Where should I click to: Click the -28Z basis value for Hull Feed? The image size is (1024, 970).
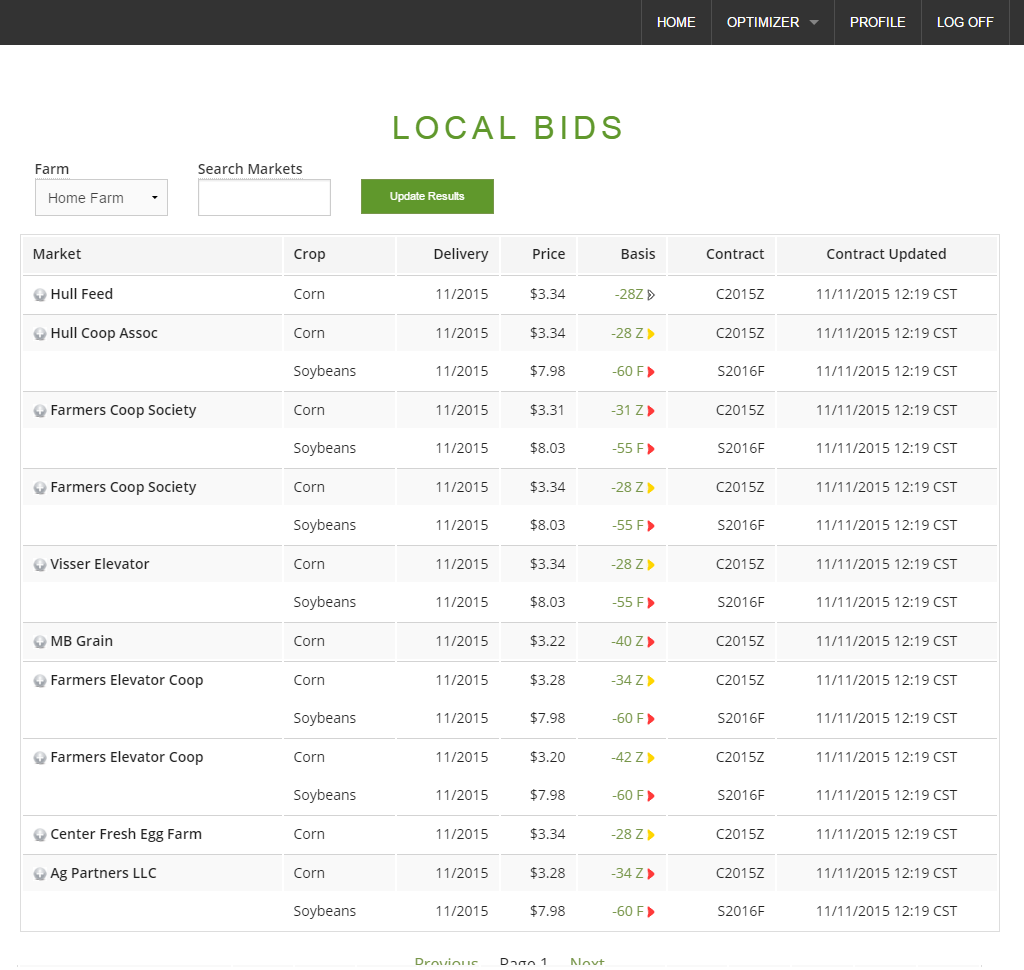pos(629,294)
